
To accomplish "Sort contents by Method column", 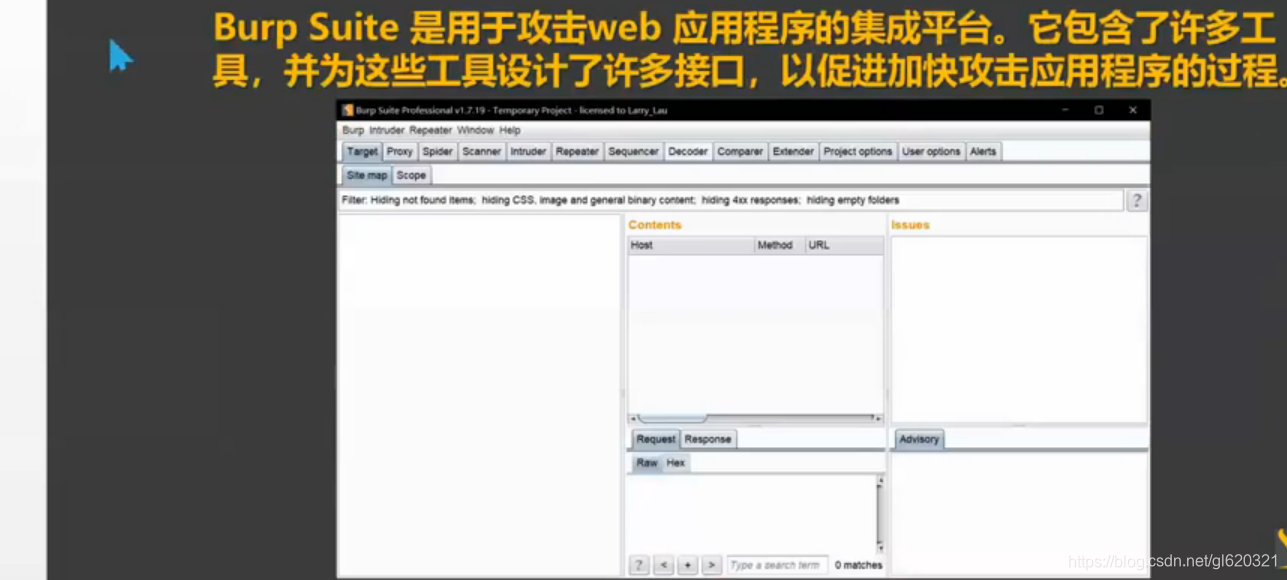I will pyautogui.click(x=779, y=245).
